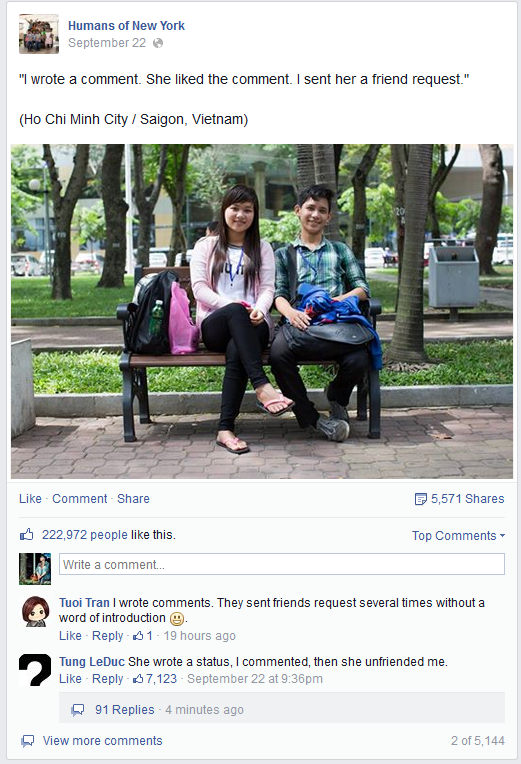This screenshot has width=521, height=764.
Task: Click thumbs-up count on Tuoi Tran's comment
Action: pos(143,635)
